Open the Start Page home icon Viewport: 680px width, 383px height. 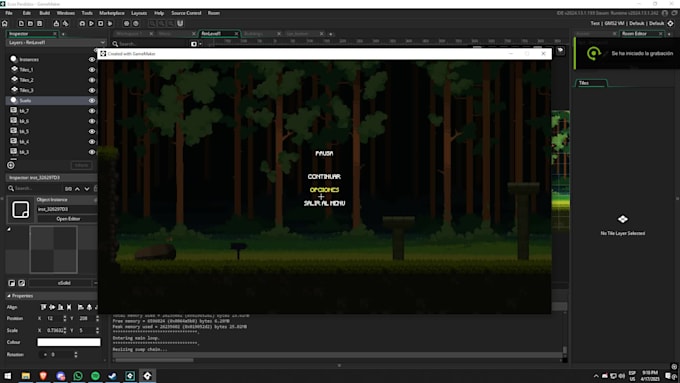(x=5, y=23)
